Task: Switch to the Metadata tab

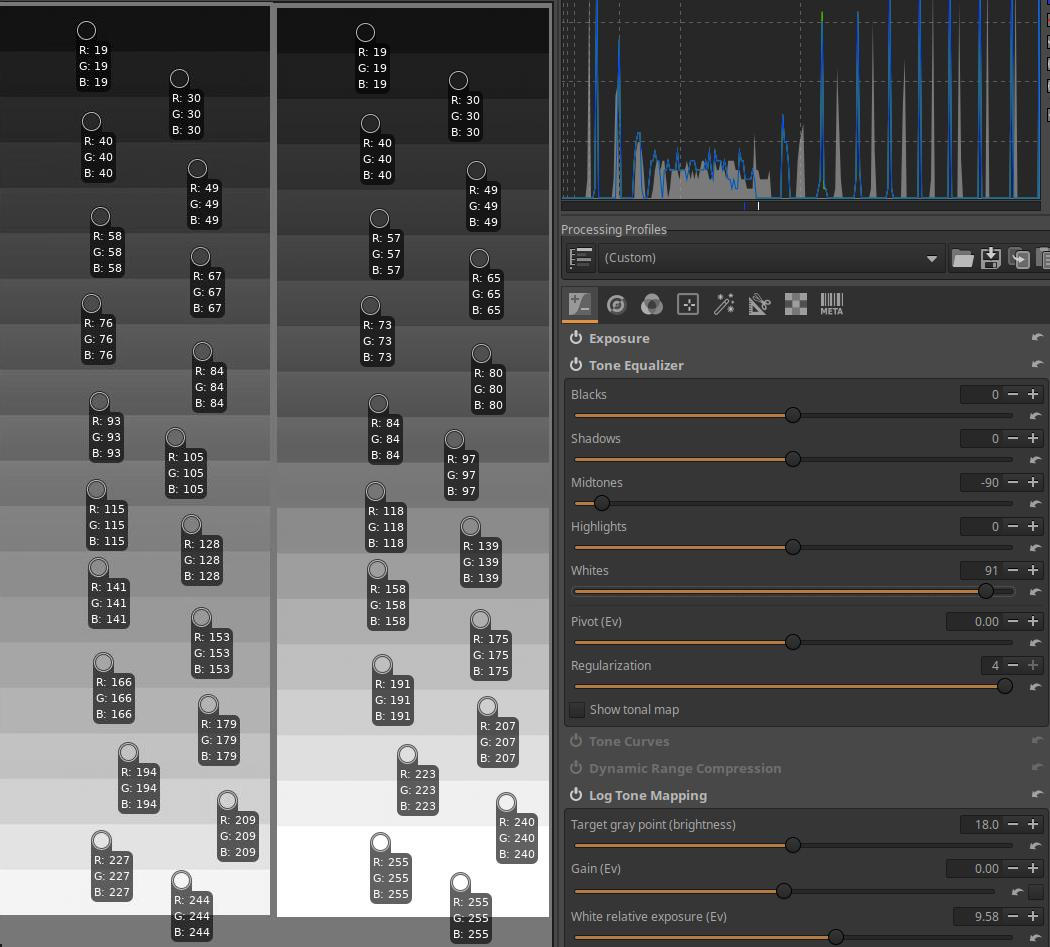Action: click(x=831, y=305)
